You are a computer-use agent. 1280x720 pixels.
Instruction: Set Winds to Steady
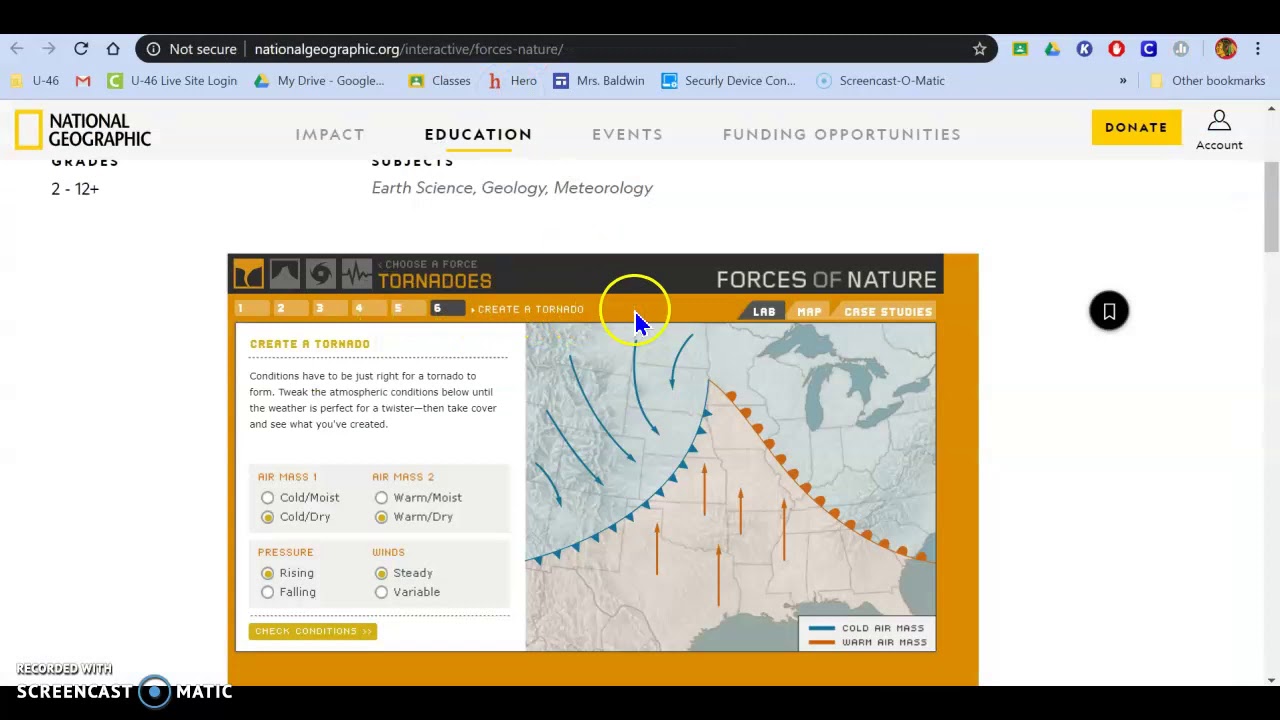(381, 573)
